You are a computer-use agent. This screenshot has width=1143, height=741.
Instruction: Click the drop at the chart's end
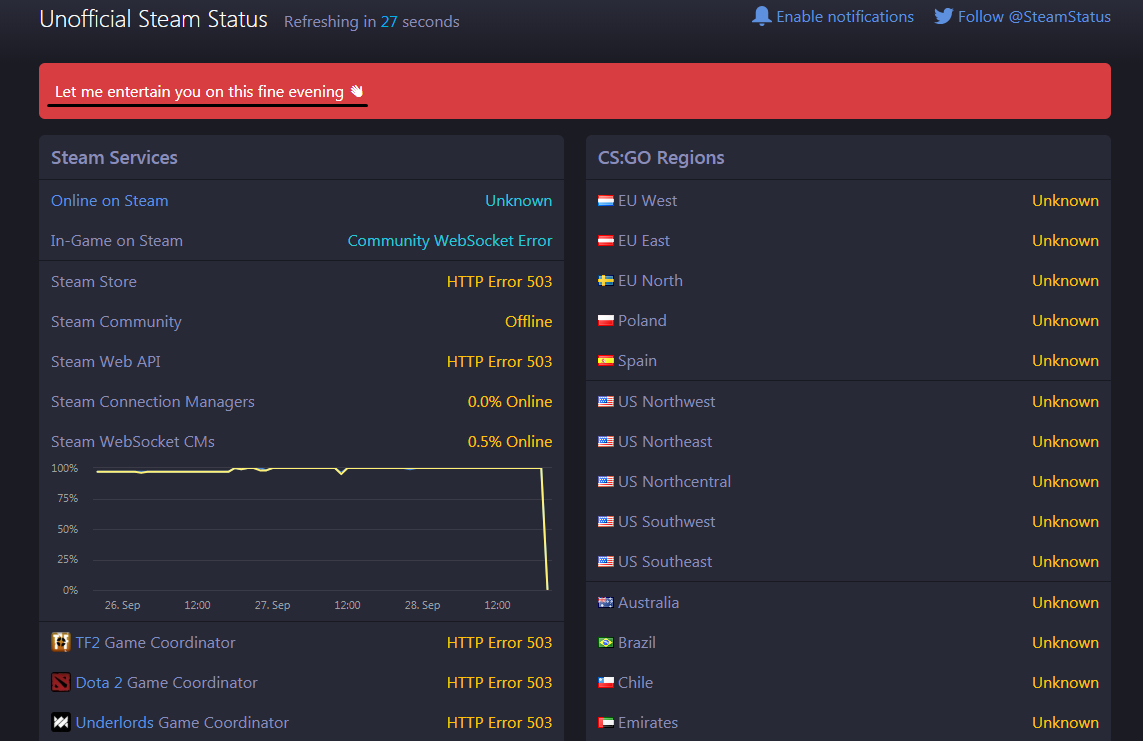pos(545,530)
